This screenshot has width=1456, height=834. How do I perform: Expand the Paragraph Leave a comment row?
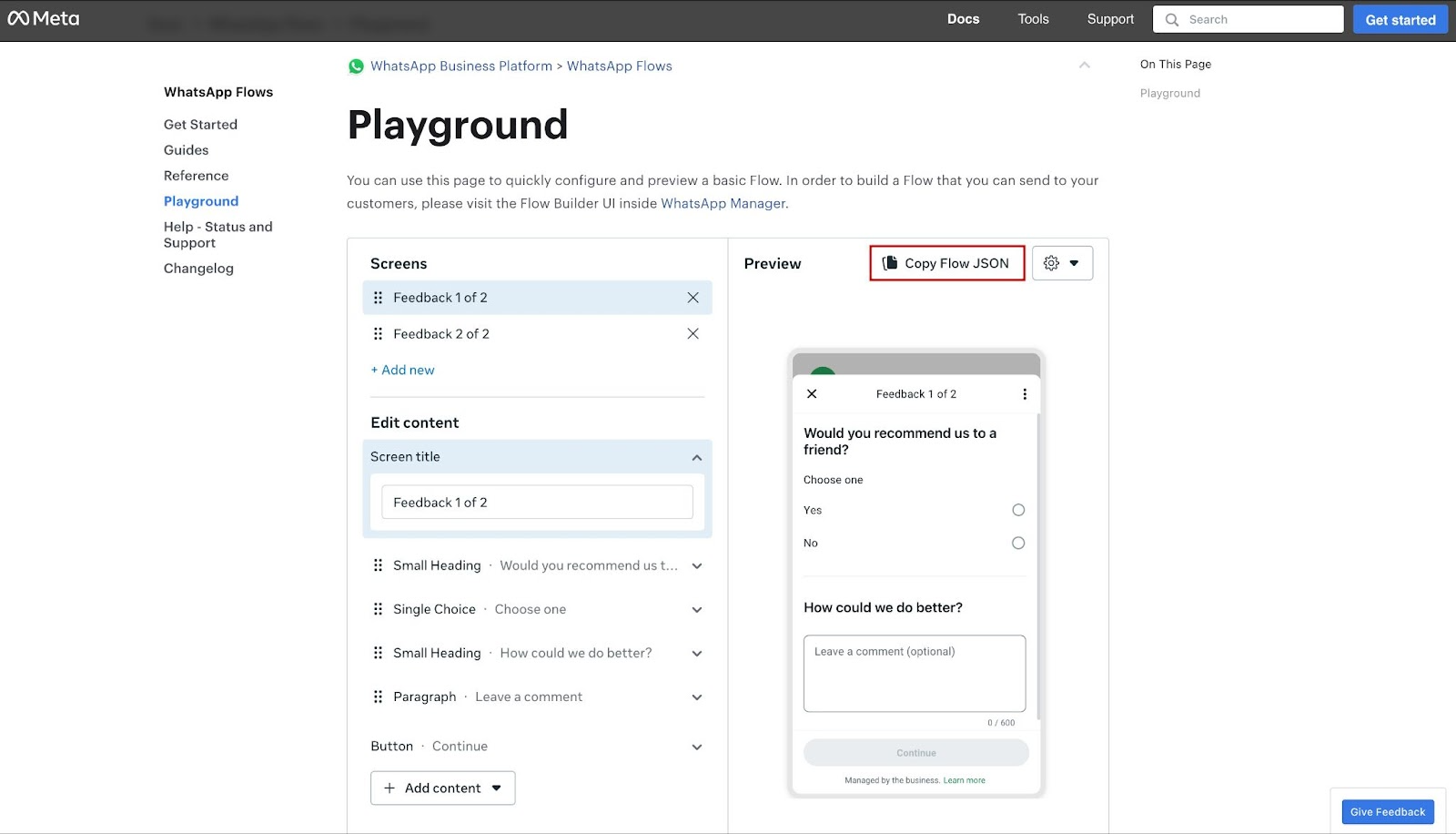coord(697,697)
